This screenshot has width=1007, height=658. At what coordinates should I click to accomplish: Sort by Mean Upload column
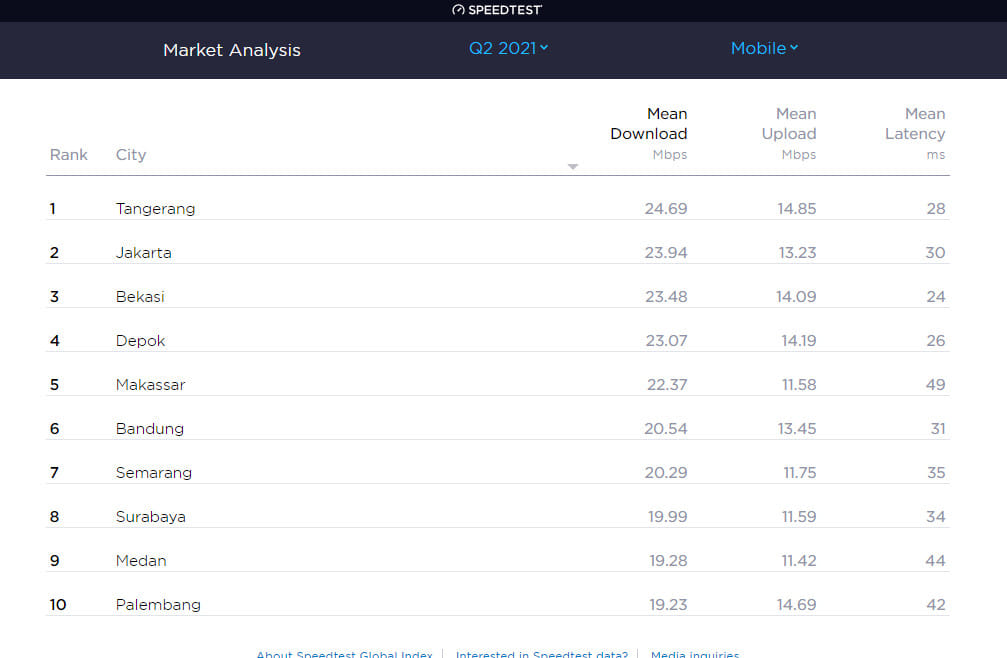tap(789, 133)
